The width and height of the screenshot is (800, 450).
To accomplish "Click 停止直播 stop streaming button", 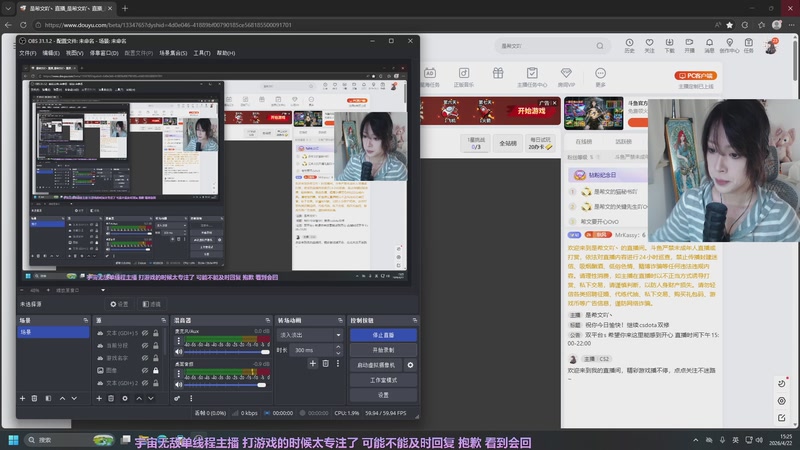I will pyautogui.click(x=383, y=335).
